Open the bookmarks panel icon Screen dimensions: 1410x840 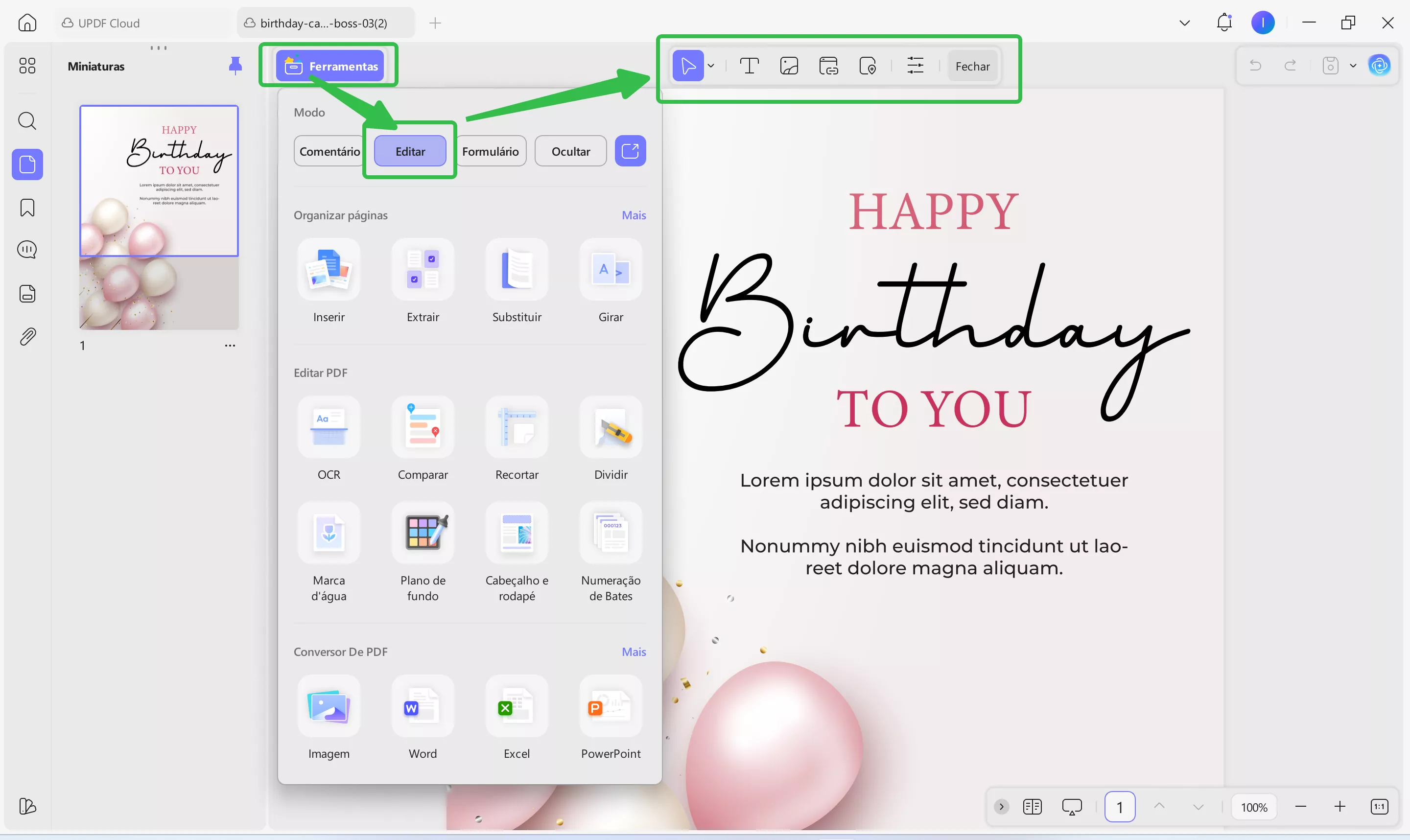coord(27,208)
